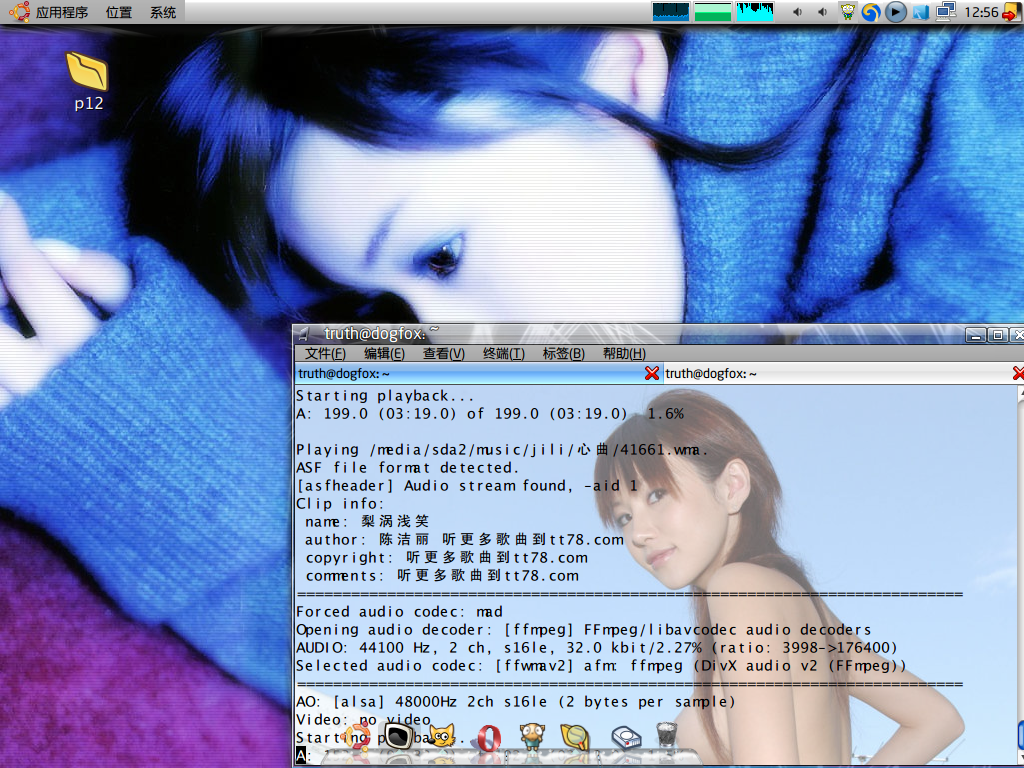Minimize the truth@dogfox terminal window

coord(976,335)
